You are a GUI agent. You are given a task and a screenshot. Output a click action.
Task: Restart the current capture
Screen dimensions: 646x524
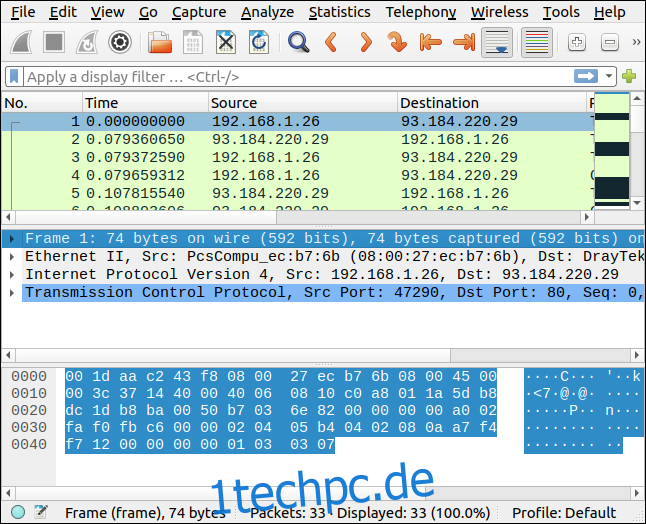(87, 42)
